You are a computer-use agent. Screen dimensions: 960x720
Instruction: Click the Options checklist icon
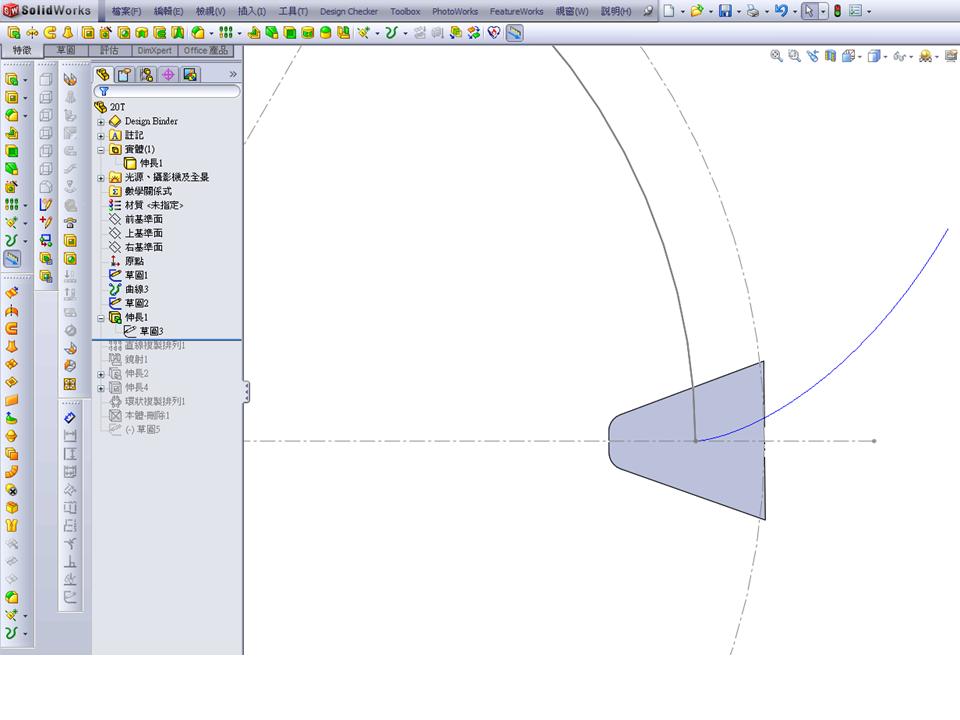pyautogui.click(x=856, y=11)
